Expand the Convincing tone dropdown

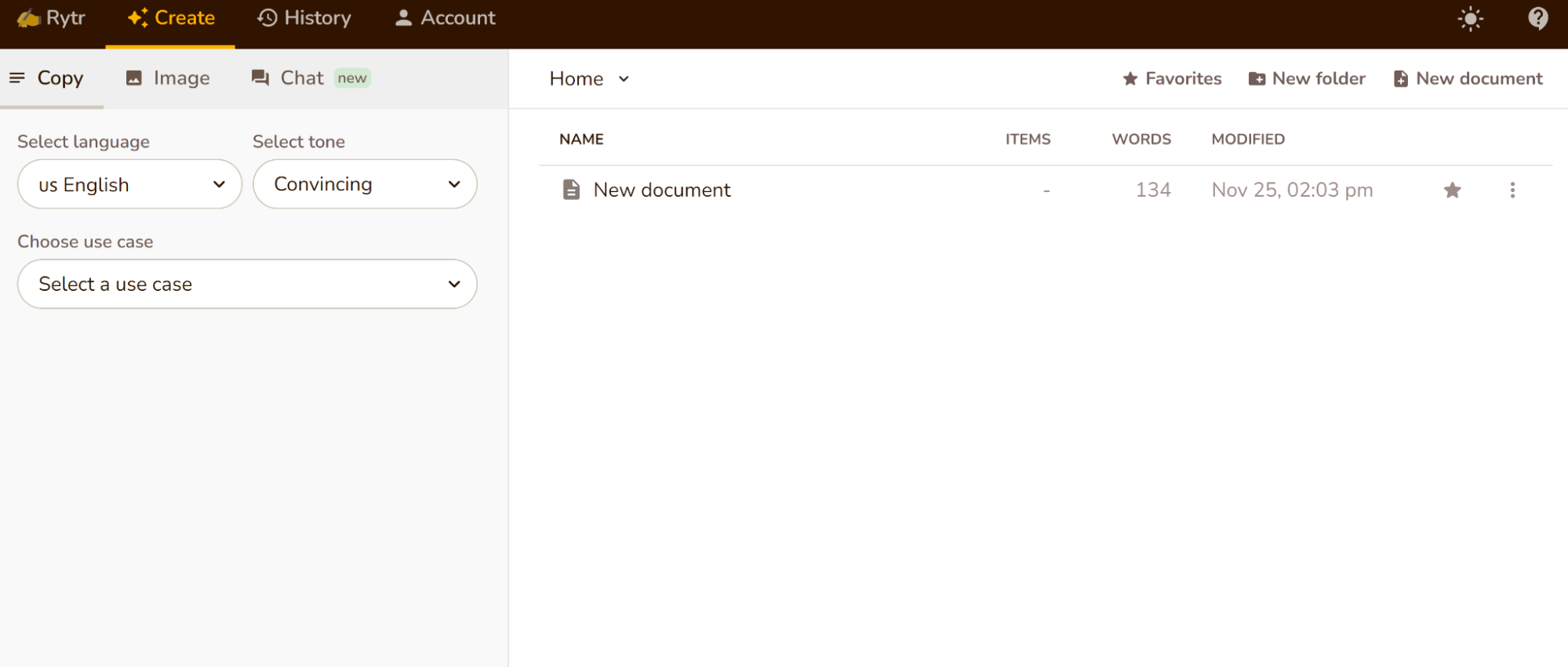[365, 184]
